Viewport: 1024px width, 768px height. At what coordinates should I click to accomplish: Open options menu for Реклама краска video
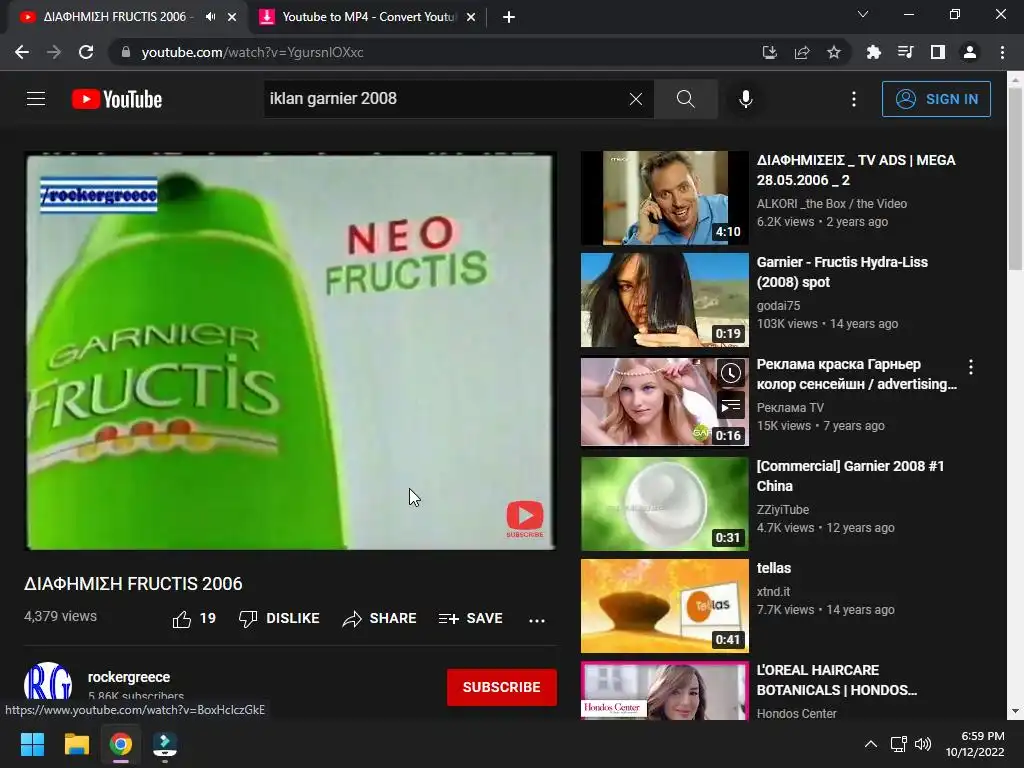point(970,367)
